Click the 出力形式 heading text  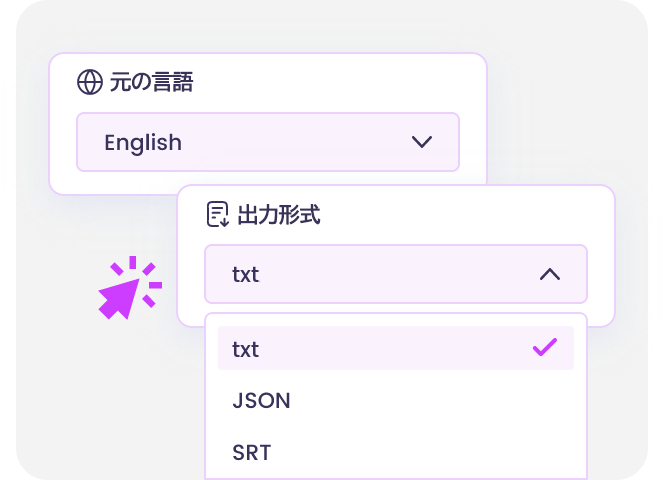(279, 214)
